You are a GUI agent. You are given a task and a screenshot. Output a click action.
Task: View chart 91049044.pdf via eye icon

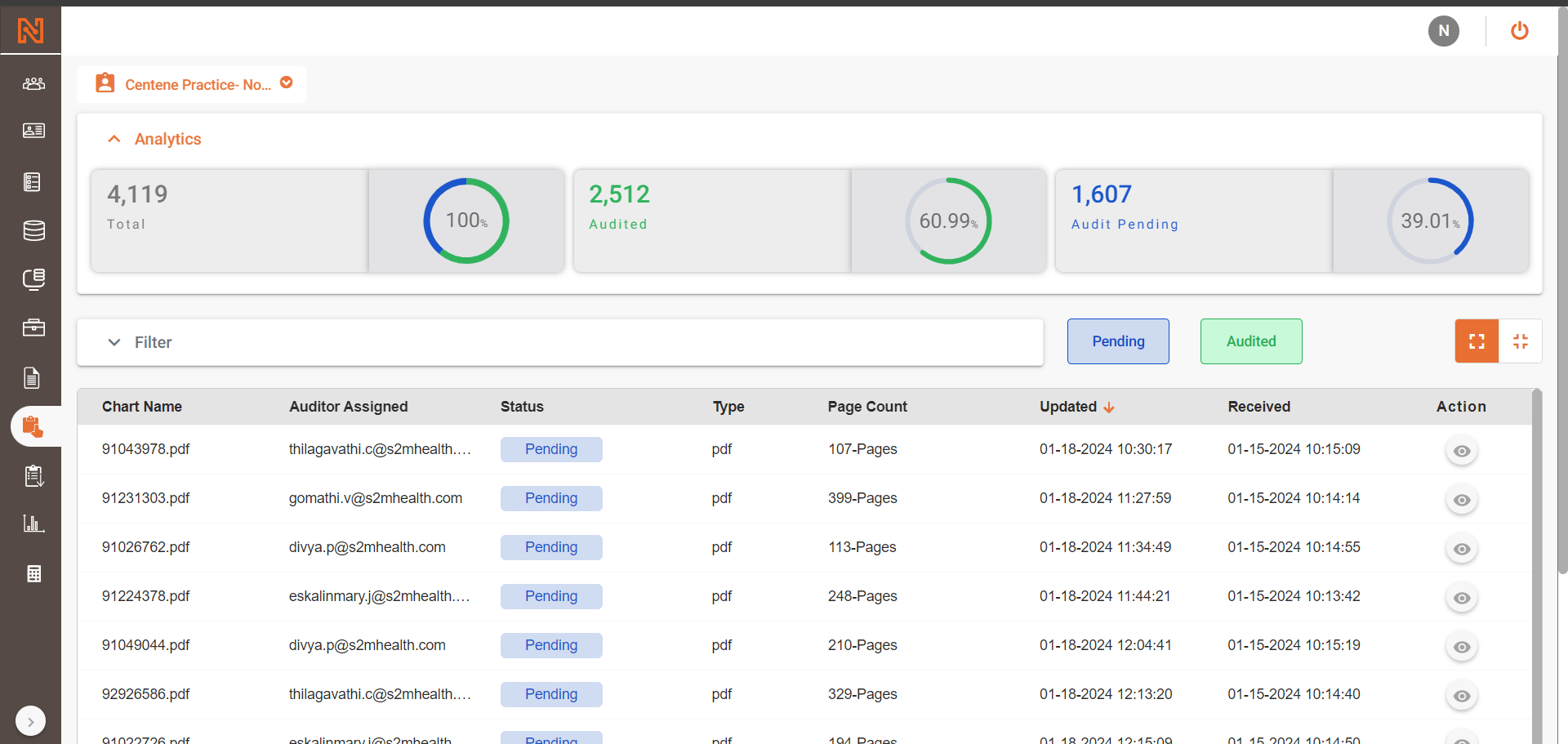point(1462,647)
